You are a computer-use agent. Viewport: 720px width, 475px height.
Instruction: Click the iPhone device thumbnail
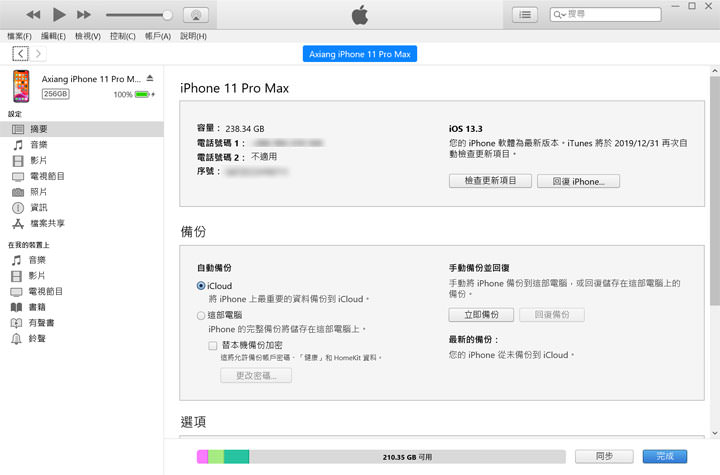[21, 86]
